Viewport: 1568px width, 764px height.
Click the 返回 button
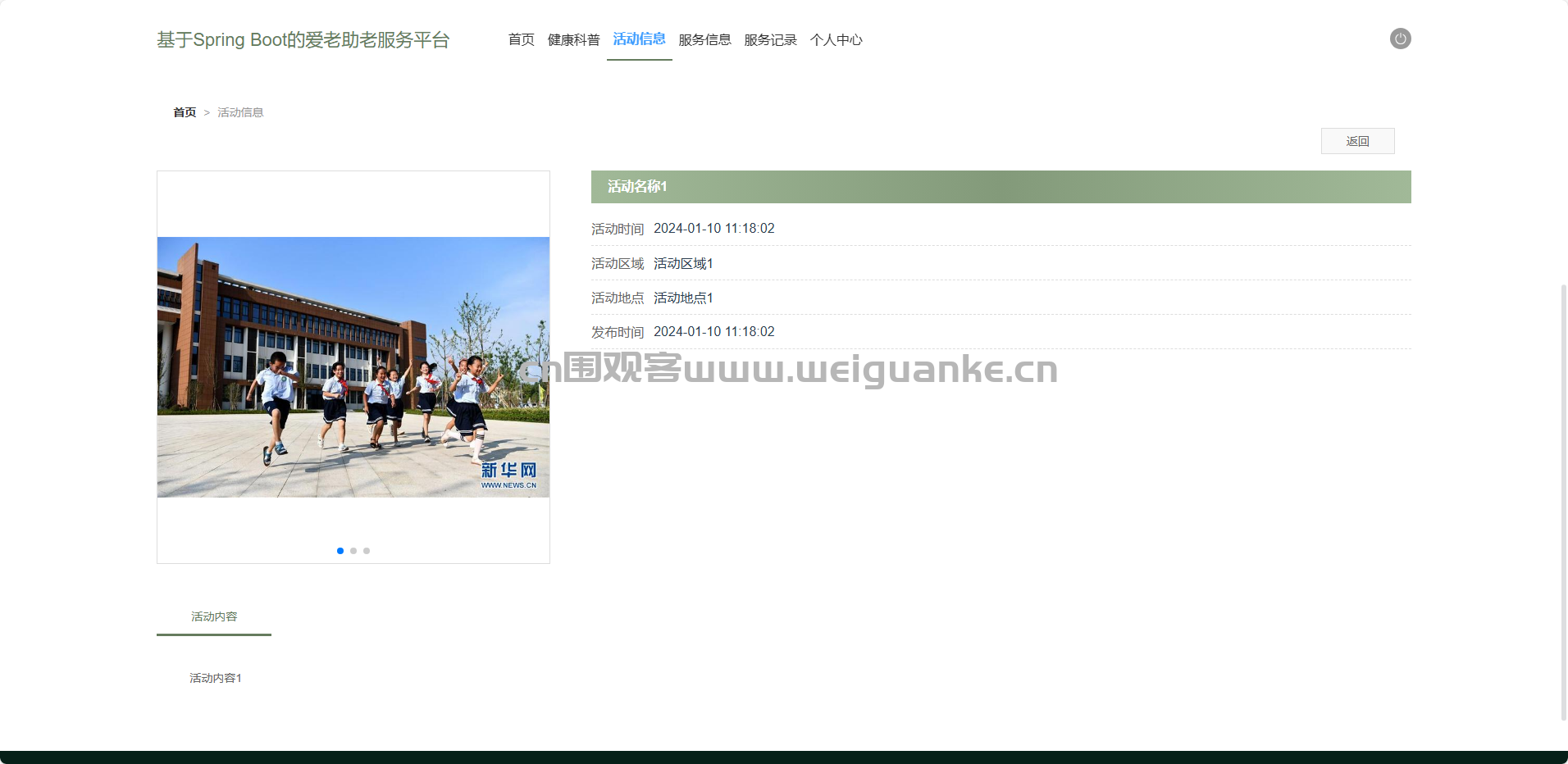point(1357,141)
